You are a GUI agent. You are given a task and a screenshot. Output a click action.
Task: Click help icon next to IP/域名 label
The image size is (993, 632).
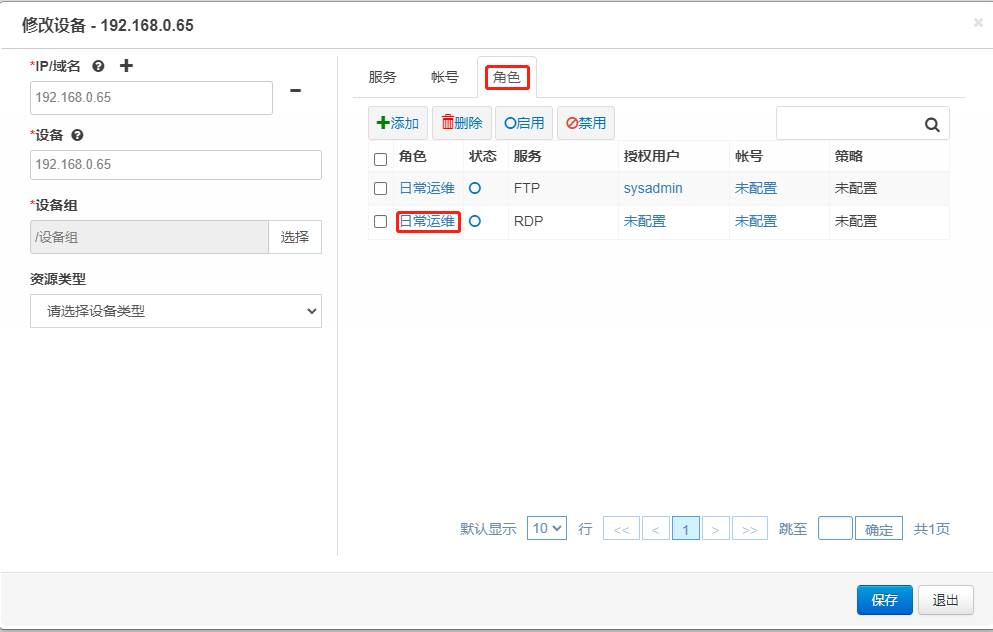(x=98, y=66)
